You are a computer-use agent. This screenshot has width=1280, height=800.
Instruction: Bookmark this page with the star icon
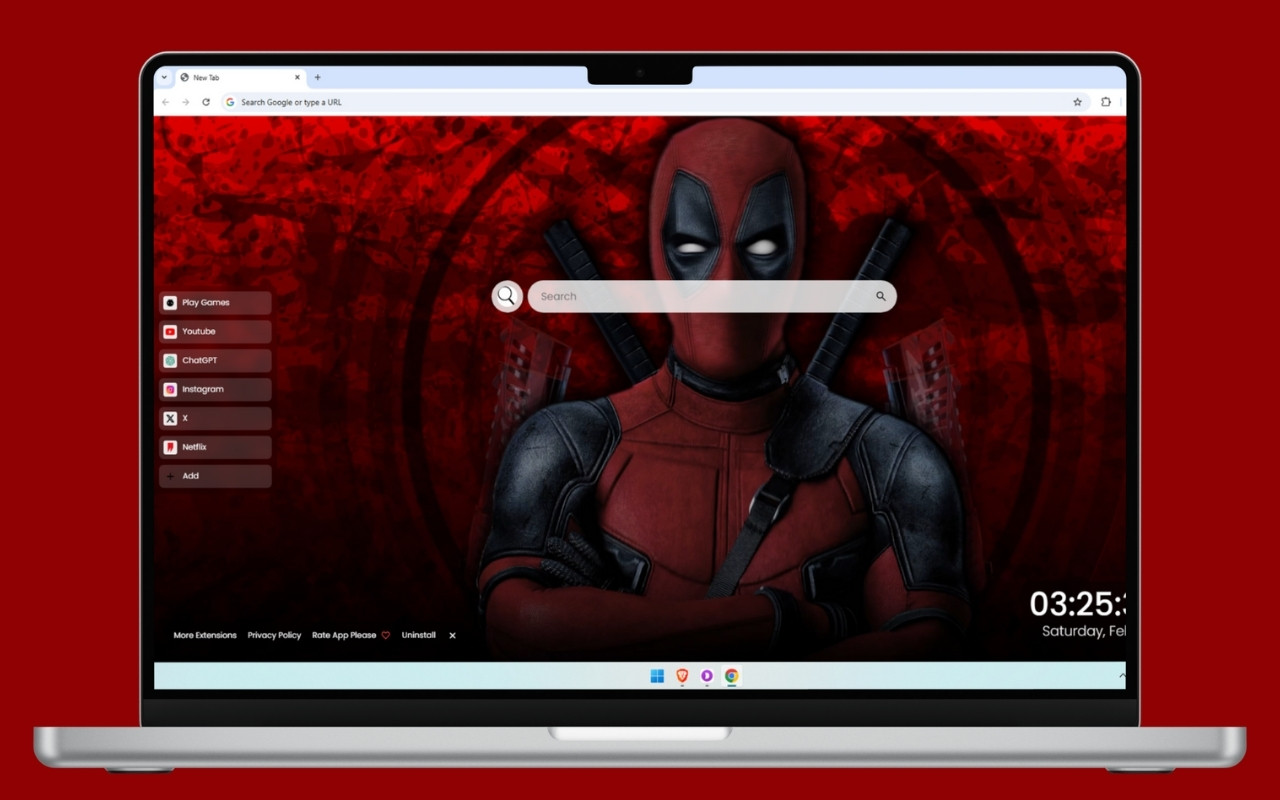[x=1077, y=102]
